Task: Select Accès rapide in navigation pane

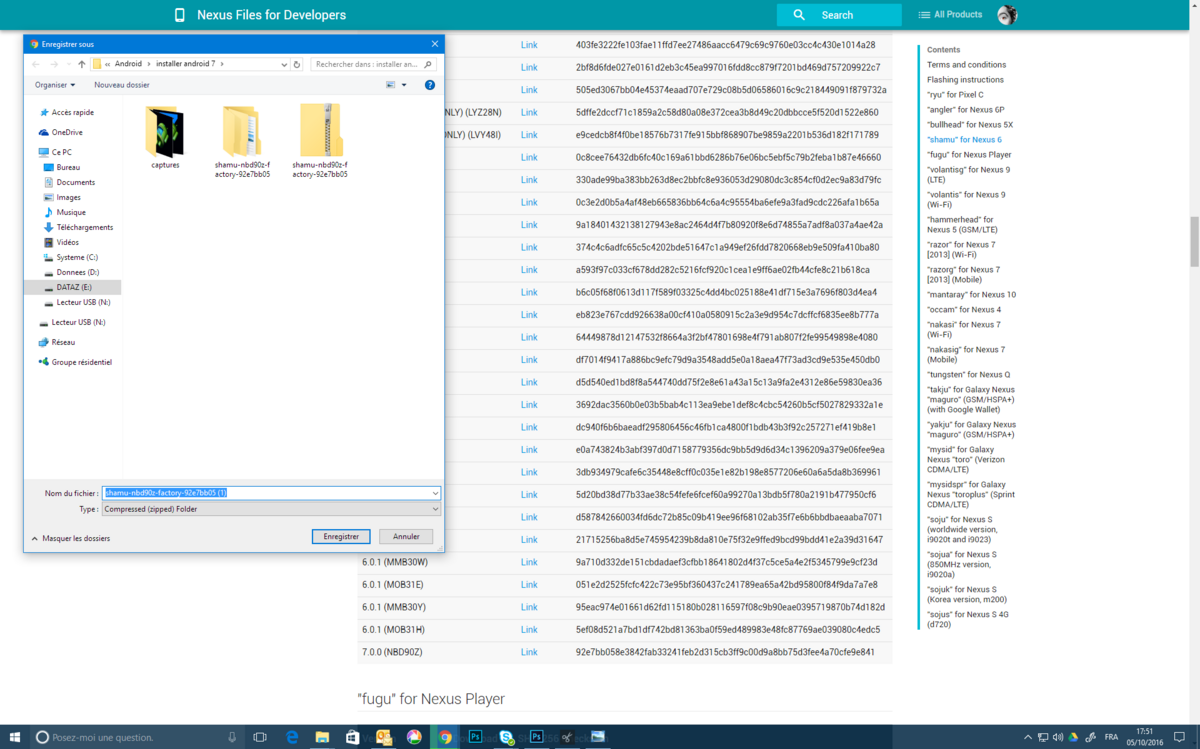Action: pyautogui.click(x=73, y=113)
